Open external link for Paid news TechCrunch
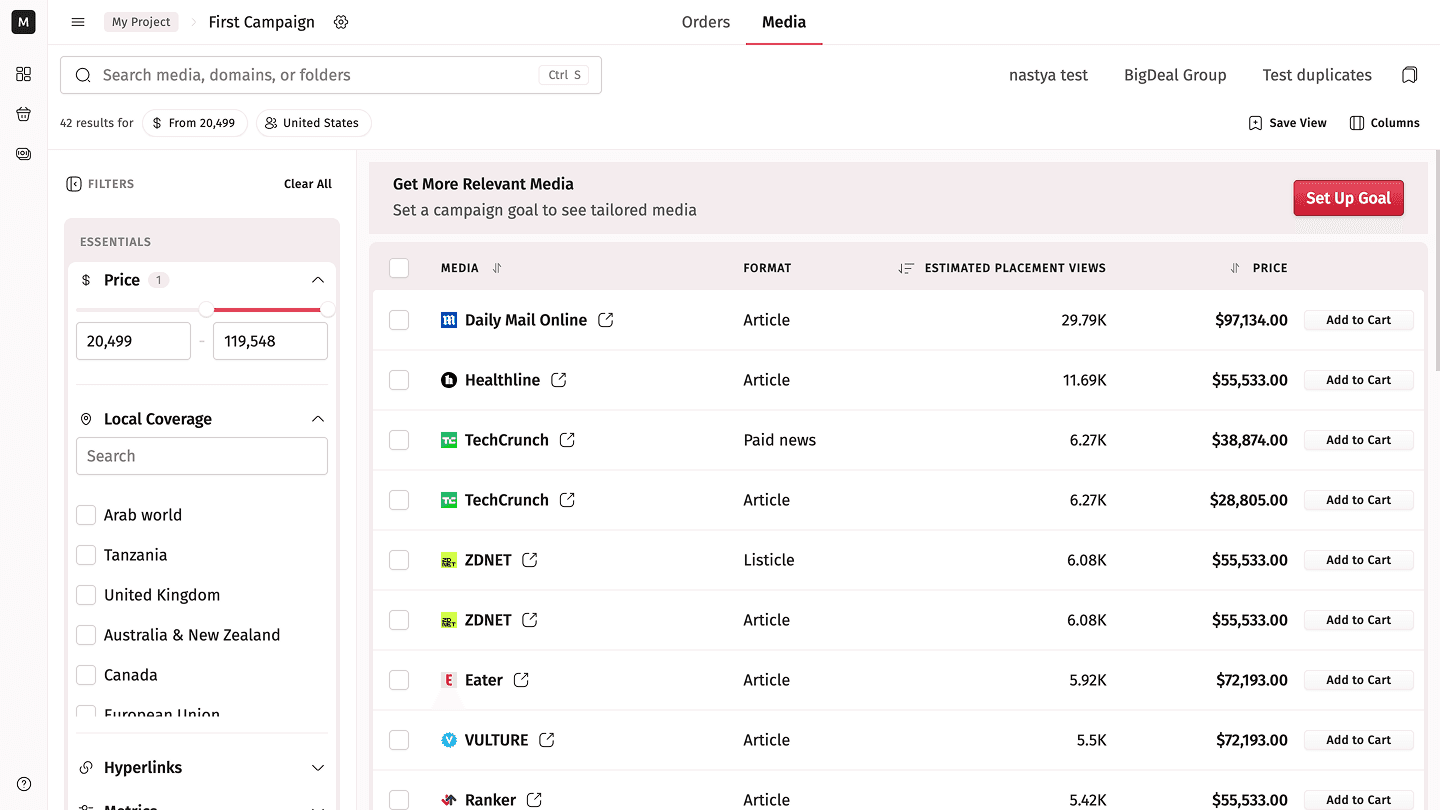This screenshot has width=1440, height=810. pyautogui.click(x=567, y=440)
